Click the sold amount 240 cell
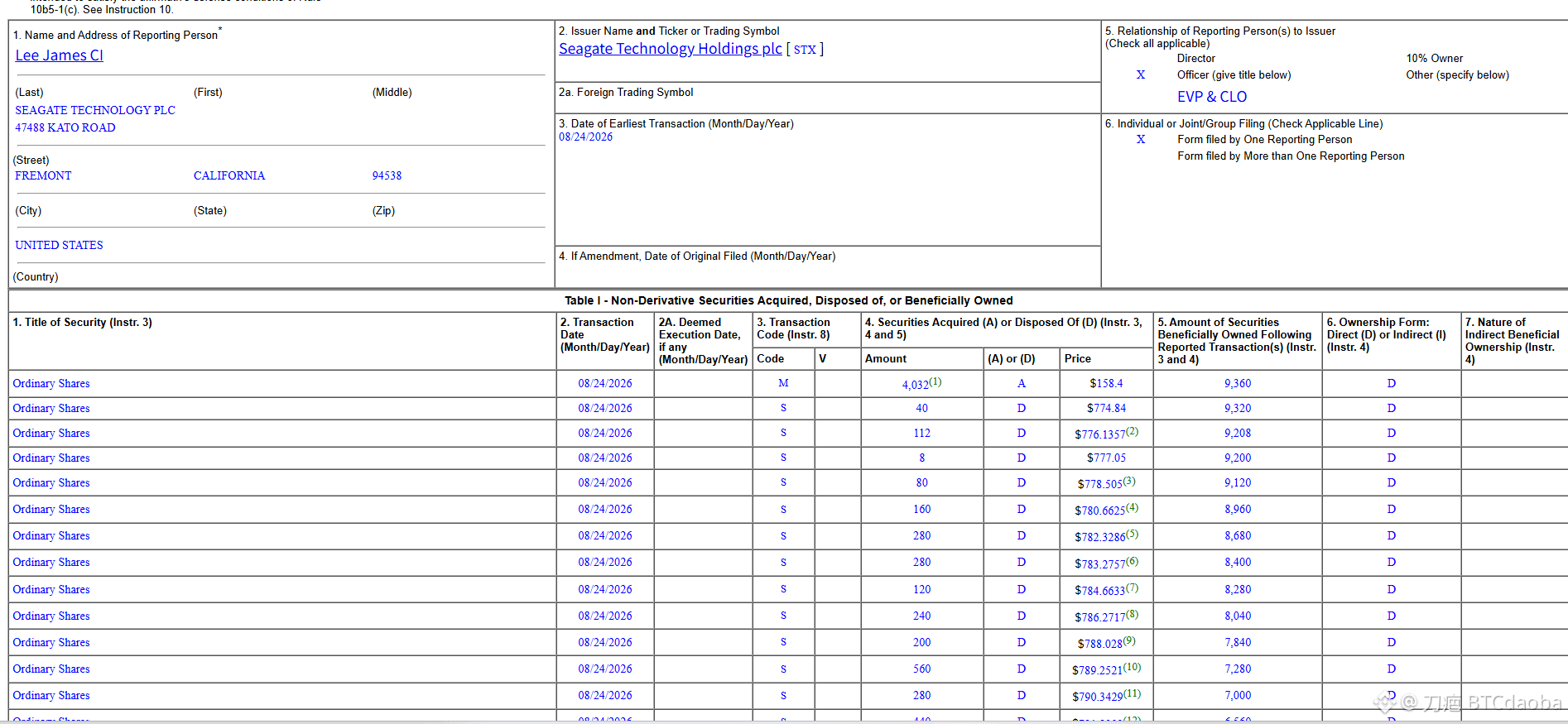Image resolution: width=1568 pixels, height=724 pixels. [921, 616]
